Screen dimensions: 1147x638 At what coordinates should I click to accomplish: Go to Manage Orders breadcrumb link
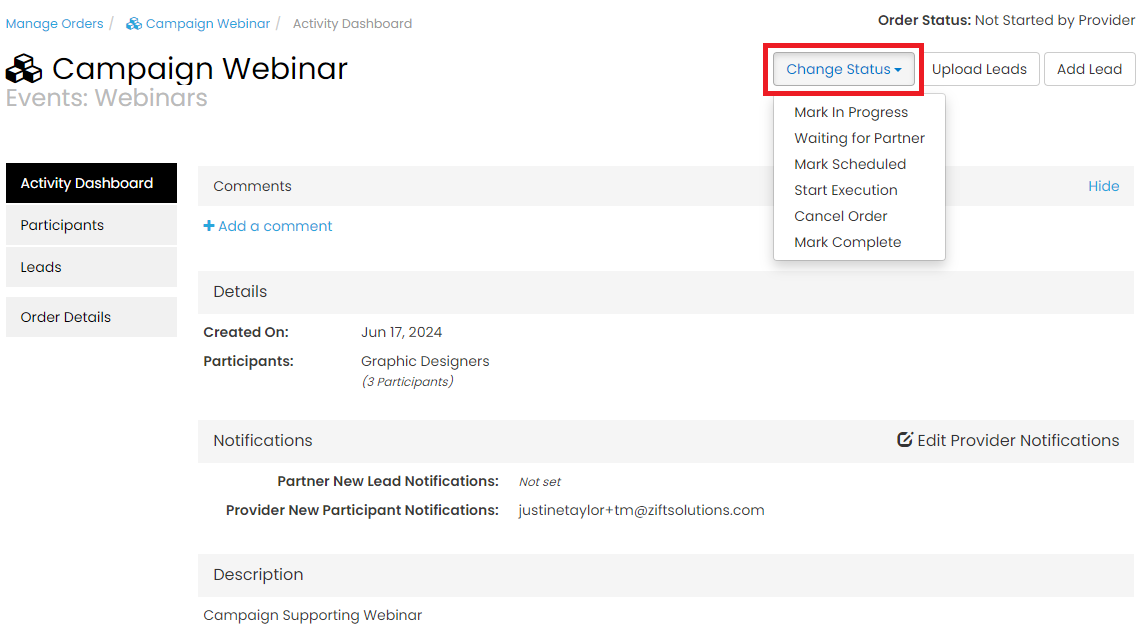[54, 23]
